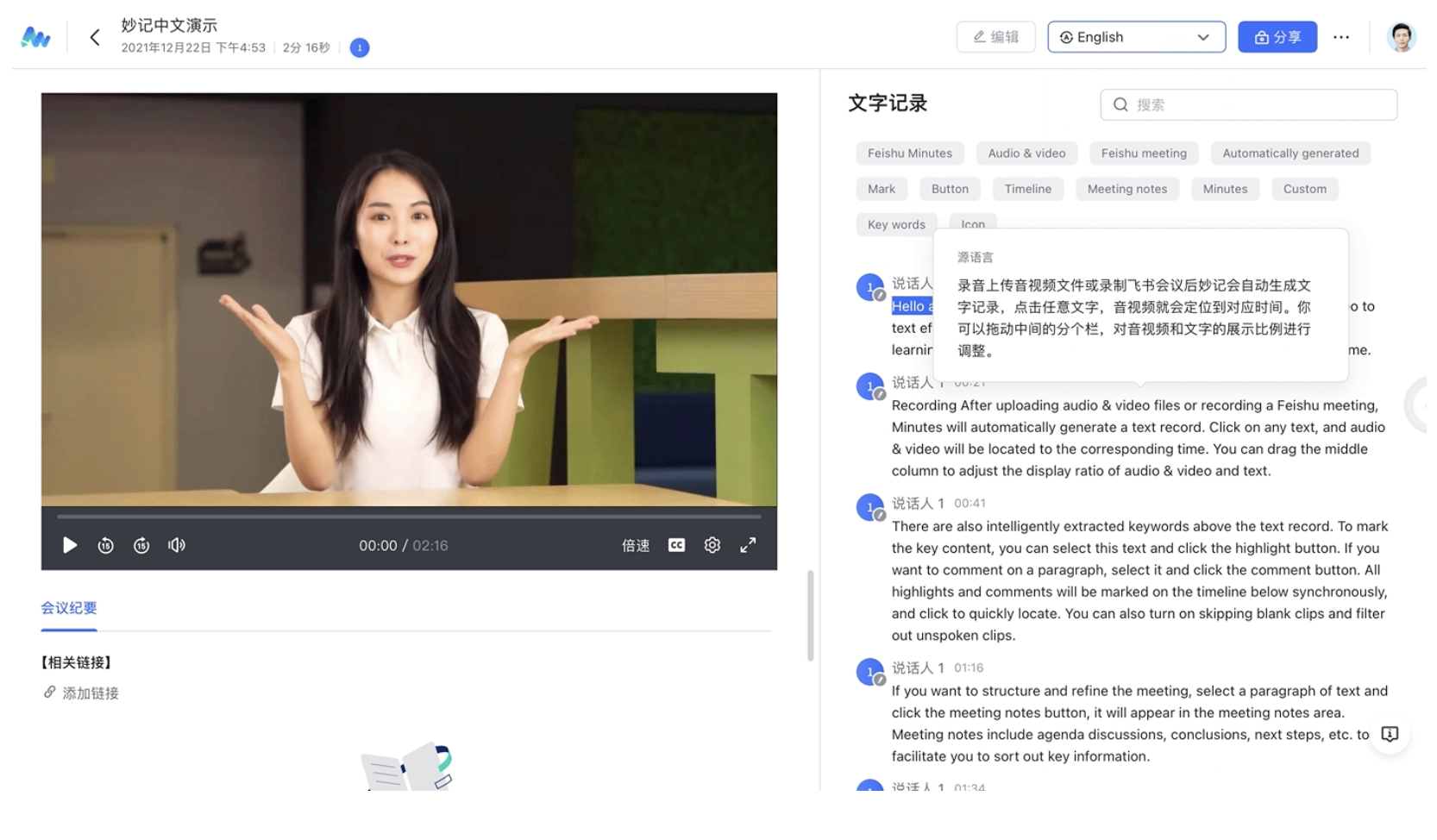Screen dimensions: 1437x840
Task: Select the Feishu Minutes keyword tag
Action: coord(909,154)
